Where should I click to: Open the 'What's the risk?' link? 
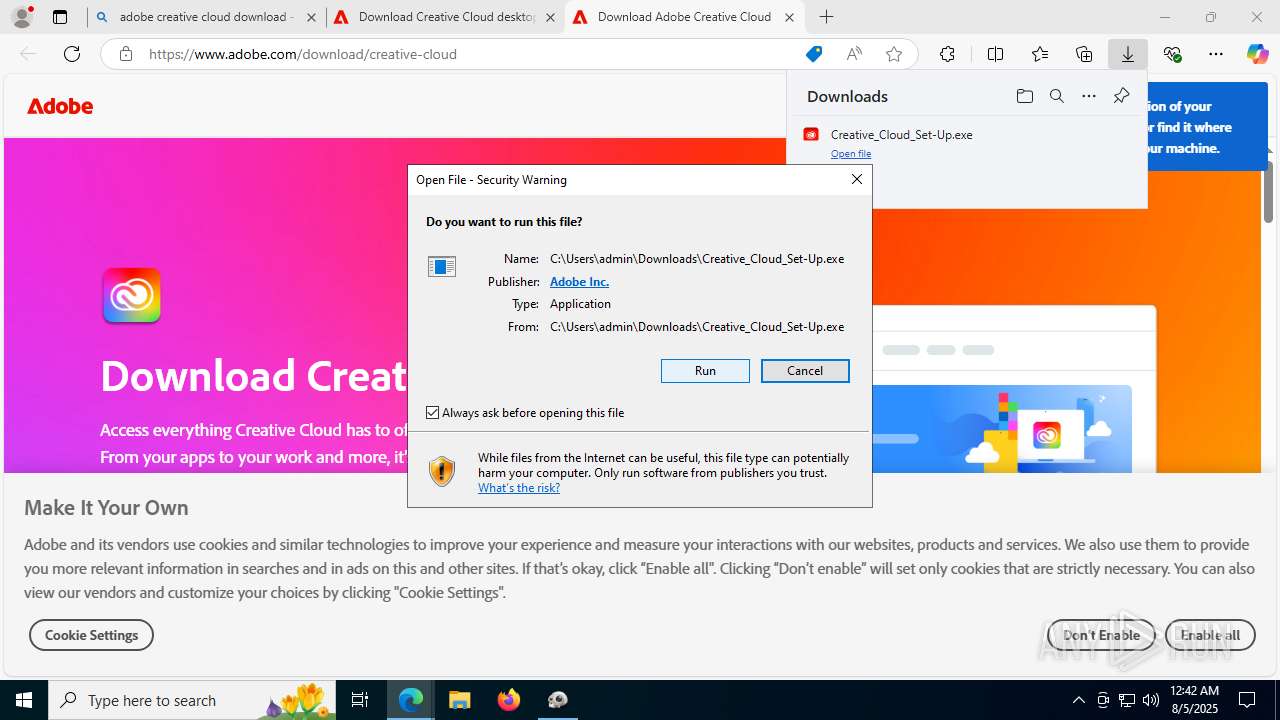(519, 488)
